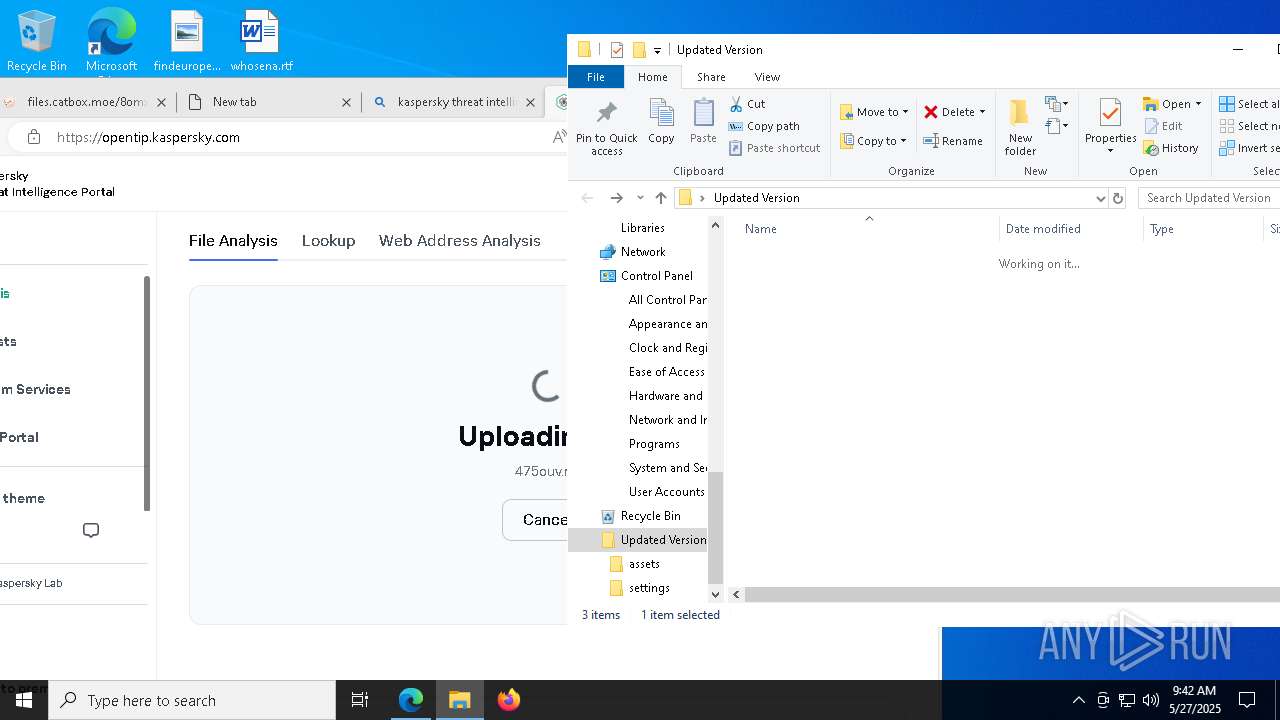The height and width of the screenshot is (720, 1280).
Task: Open Customize Quick Access Toolbar arrow
Action: click(x=657, y=50)
